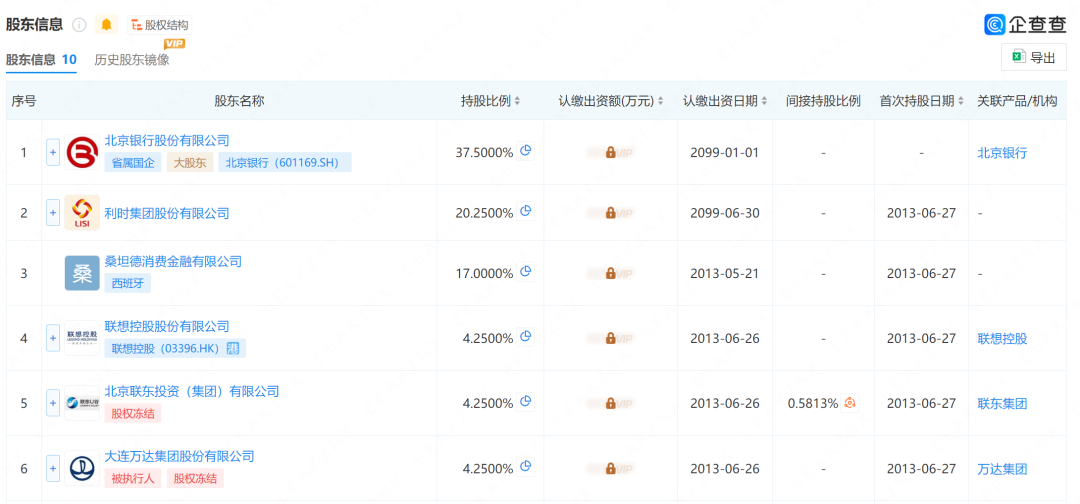Click the 2099-01-01 date cell

click(725, 153)
